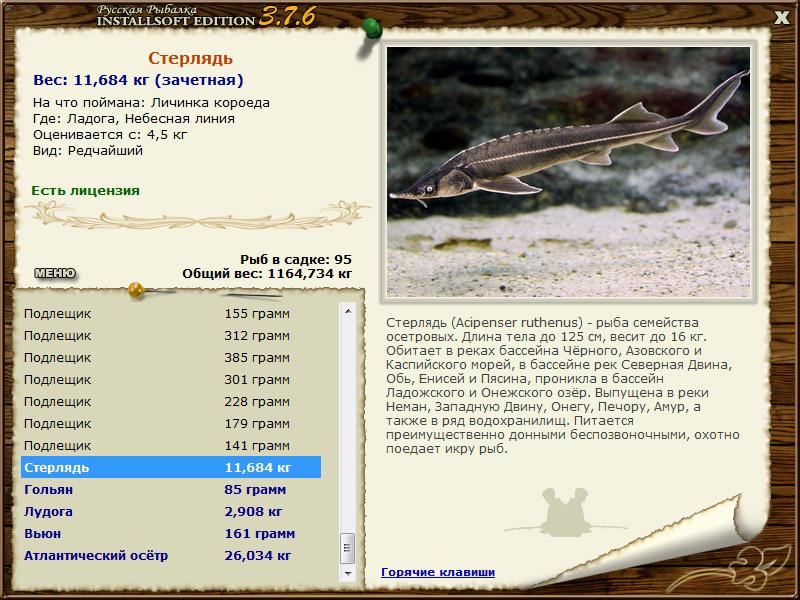Image resolution: width=800 pixels, height=600 pixels.
Task: Select the Лудога 2,908 кг row
Action: (x=171, y=511)
